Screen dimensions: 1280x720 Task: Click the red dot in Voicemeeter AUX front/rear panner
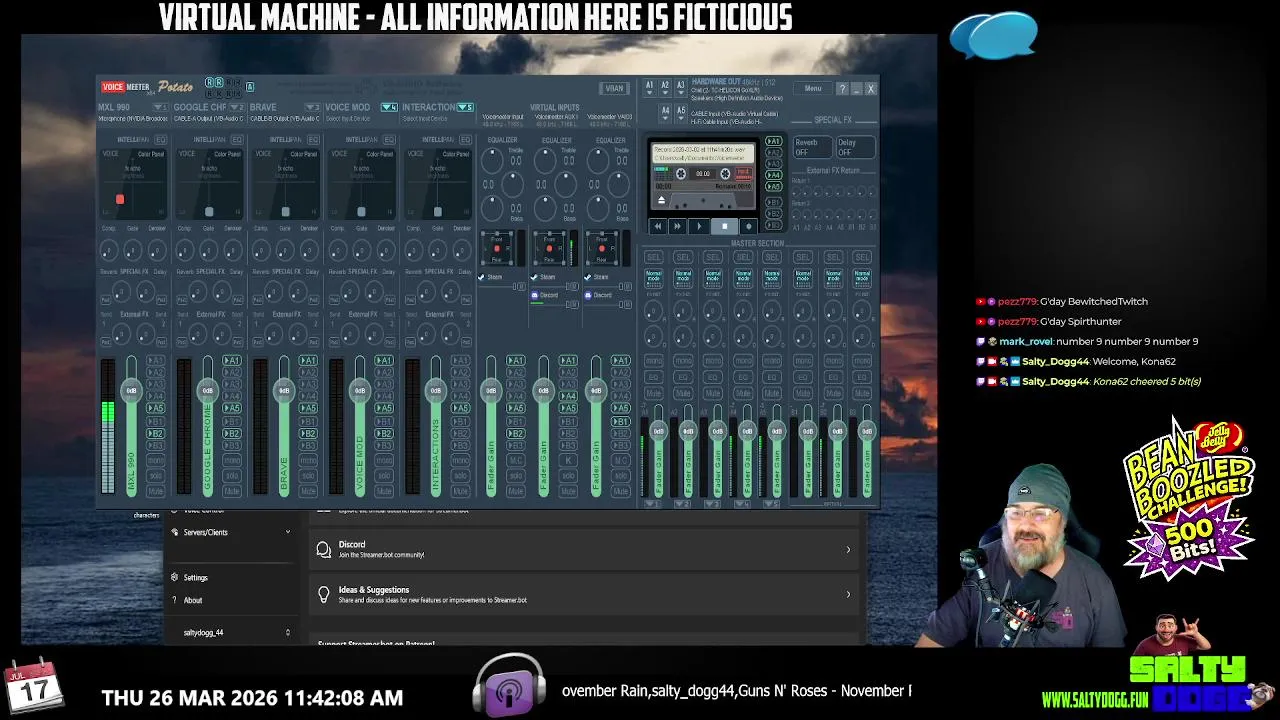coord(549,248)
